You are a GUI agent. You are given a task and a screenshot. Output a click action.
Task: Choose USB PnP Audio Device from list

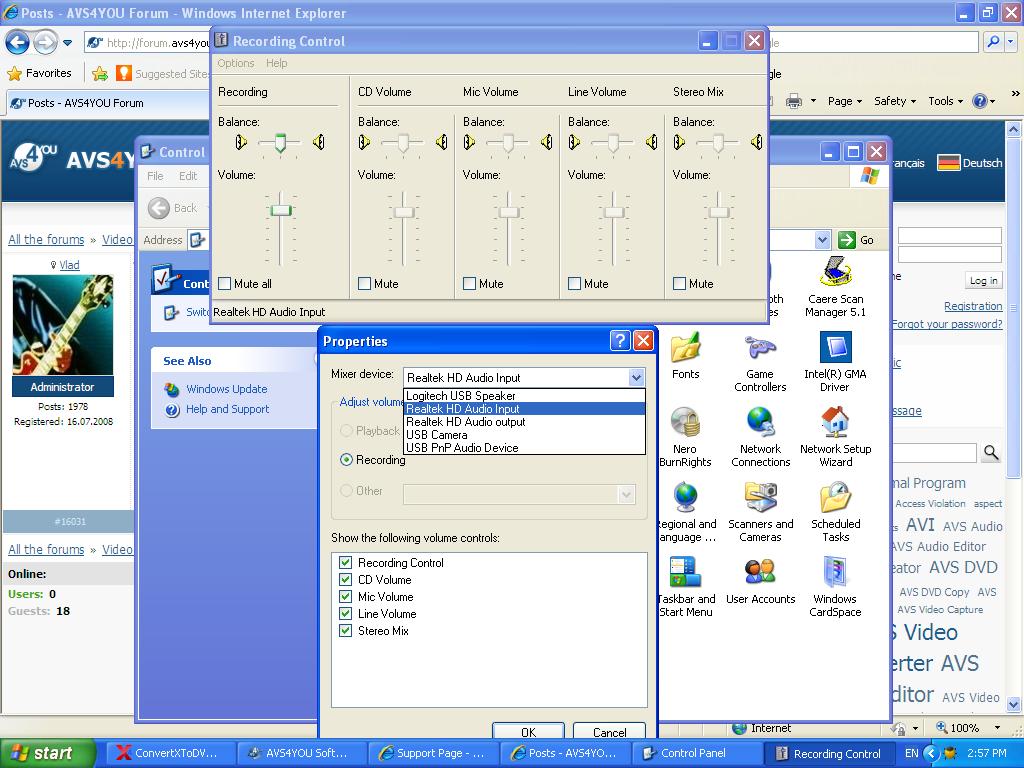(x=524, y=448)
